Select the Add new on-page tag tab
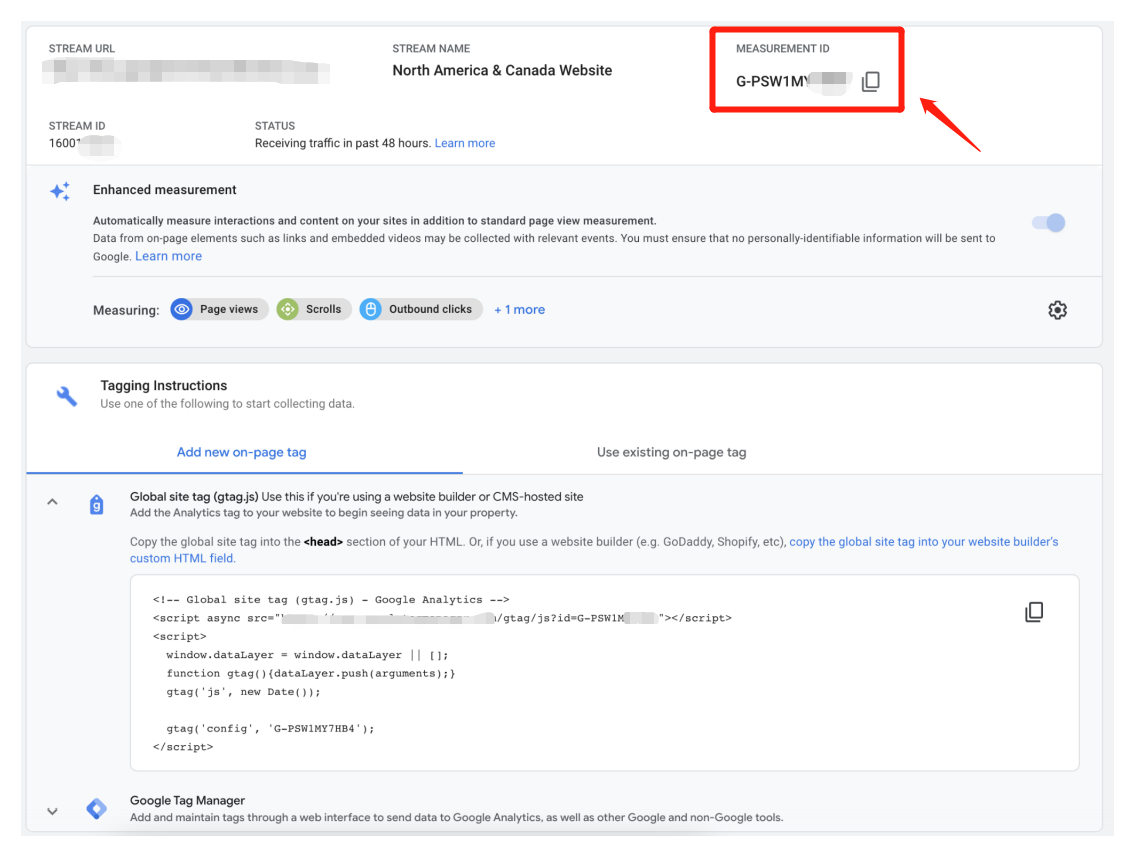 coord(242,452)
